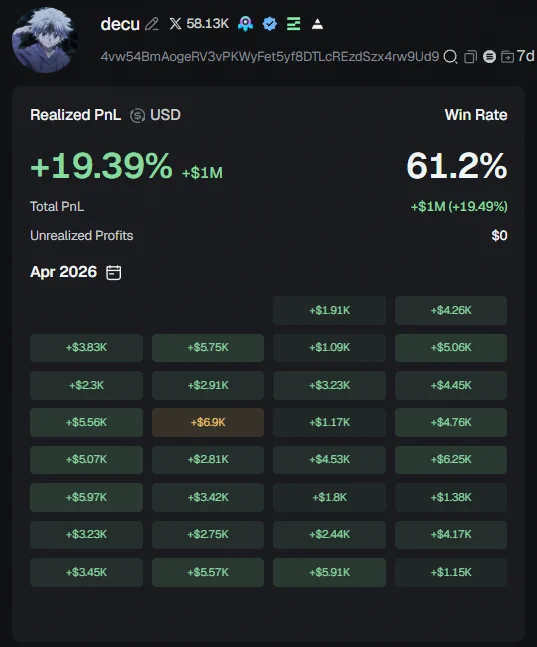537x647 pixels.
Task: Click the Unrealized Profits label
Action: 82,236
